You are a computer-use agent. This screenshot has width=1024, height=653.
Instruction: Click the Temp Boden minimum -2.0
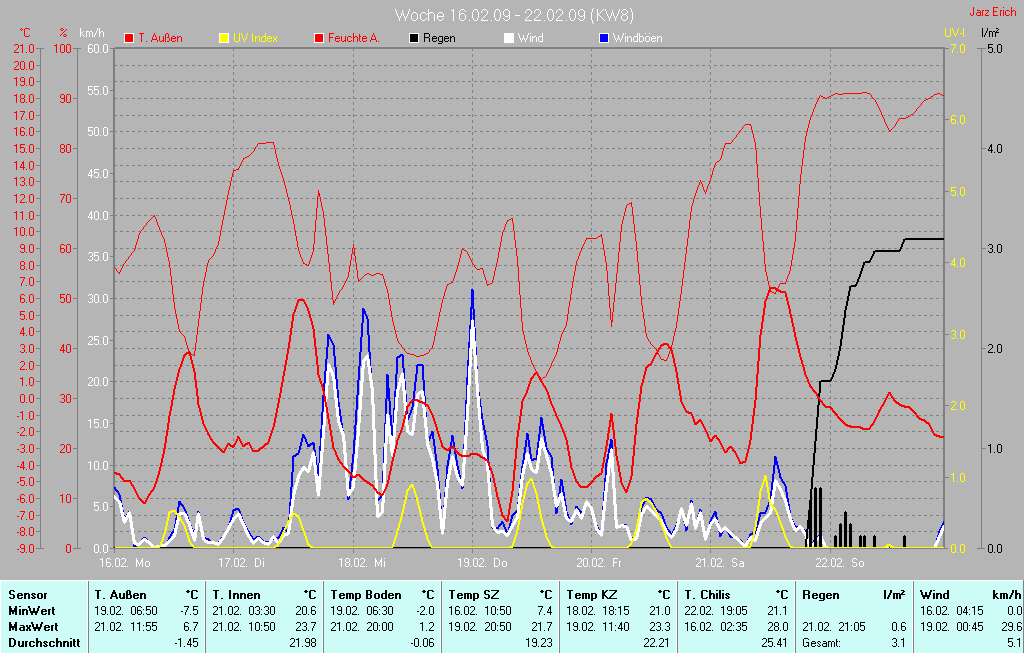tap(425, 611)
